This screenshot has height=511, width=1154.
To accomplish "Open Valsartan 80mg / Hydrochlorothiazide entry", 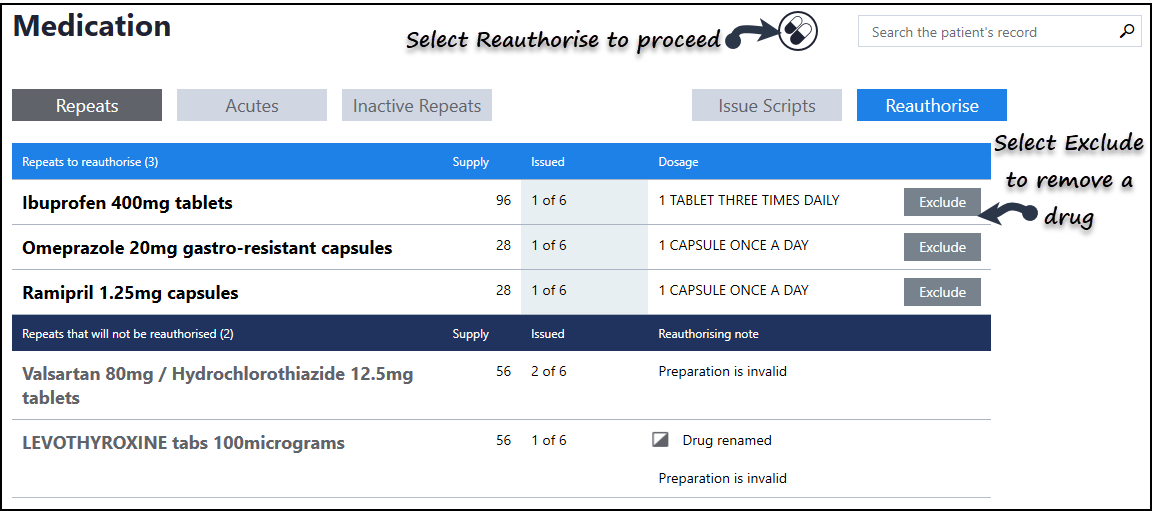I will tap(217, 385).
